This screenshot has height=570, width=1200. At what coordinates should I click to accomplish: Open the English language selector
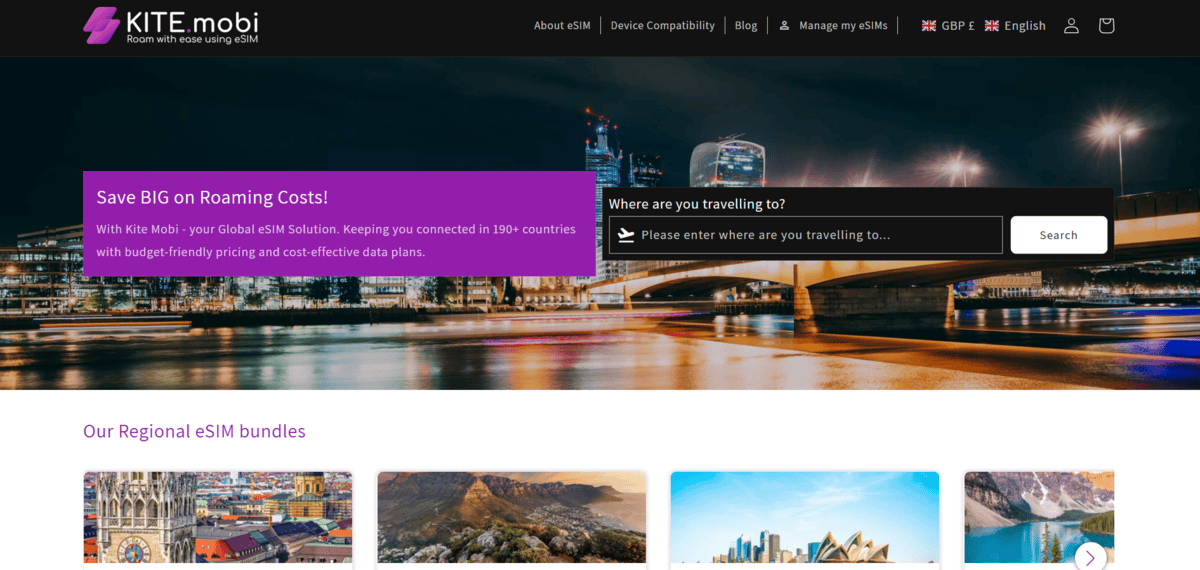[1015, 26]
